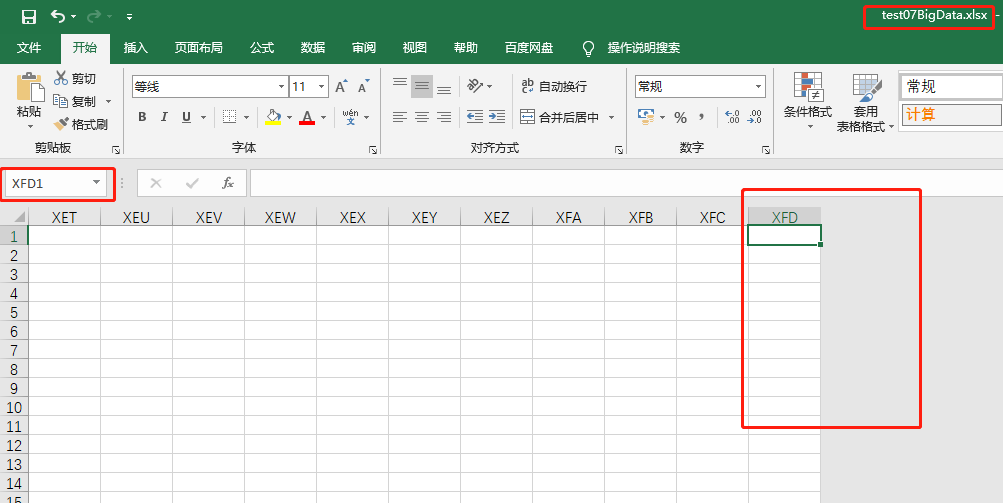Viewport: 1003px width, 503px height.
Task: Click the 格式刷 format painter
Action: (81, 124)
